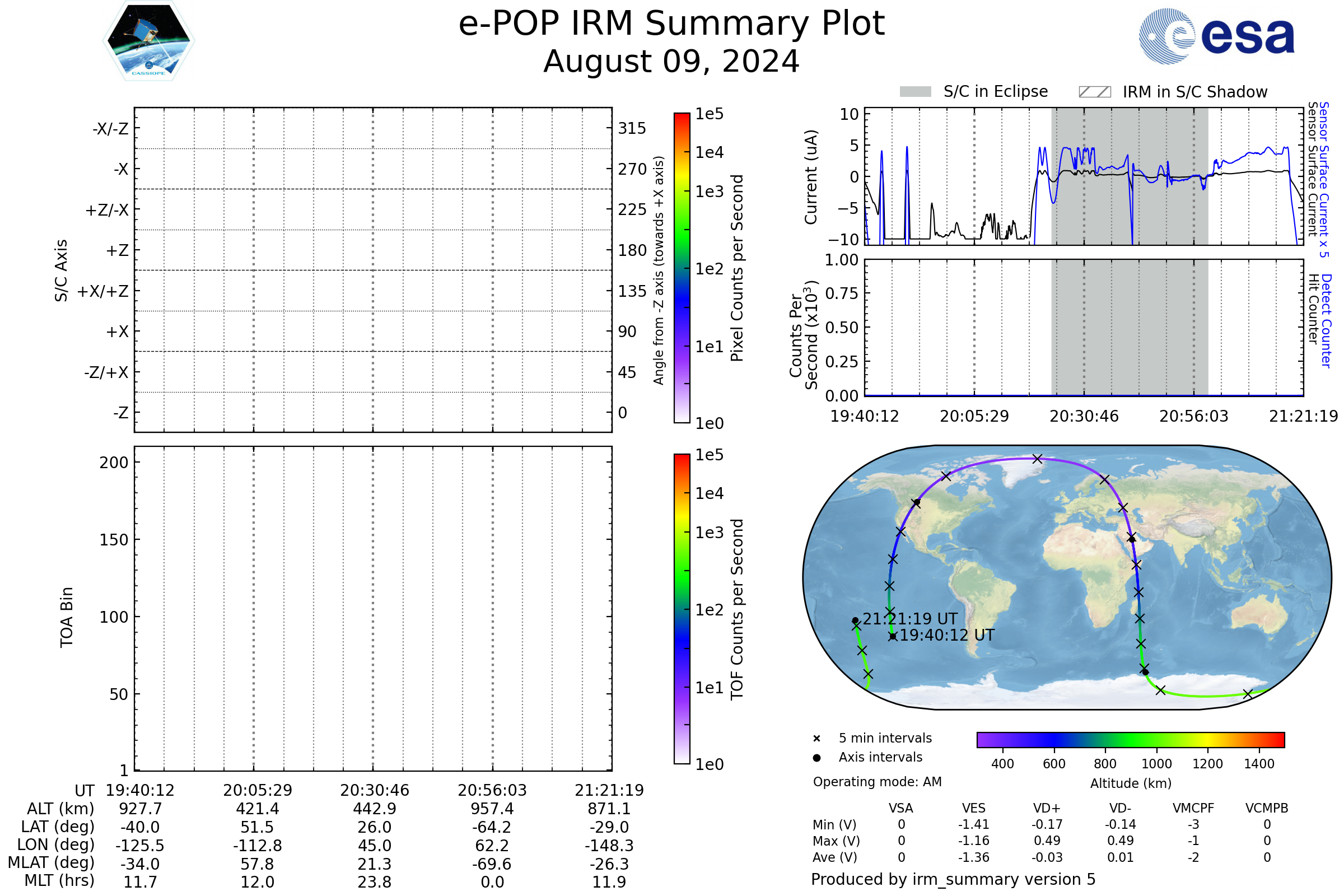Click the ESA logo
The height and width of the screenshot is (896, 1344).
pos(1217,36)
